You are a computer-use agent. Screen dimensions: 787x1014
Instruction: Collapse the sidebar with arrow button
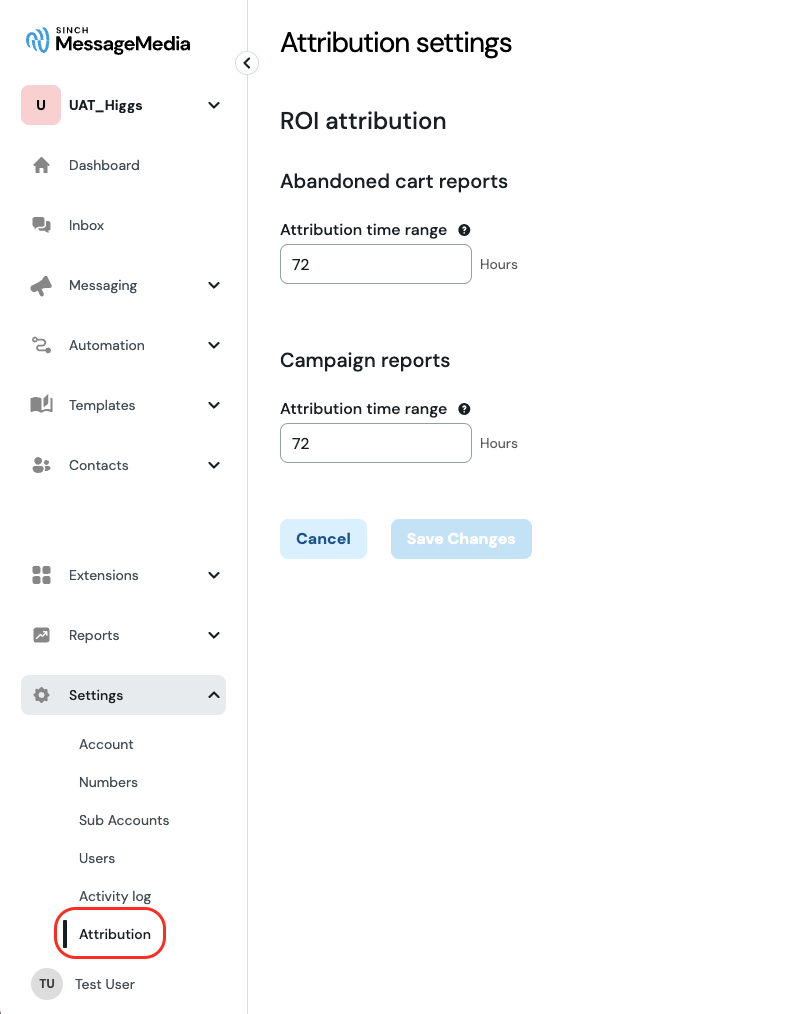[247, 63]
